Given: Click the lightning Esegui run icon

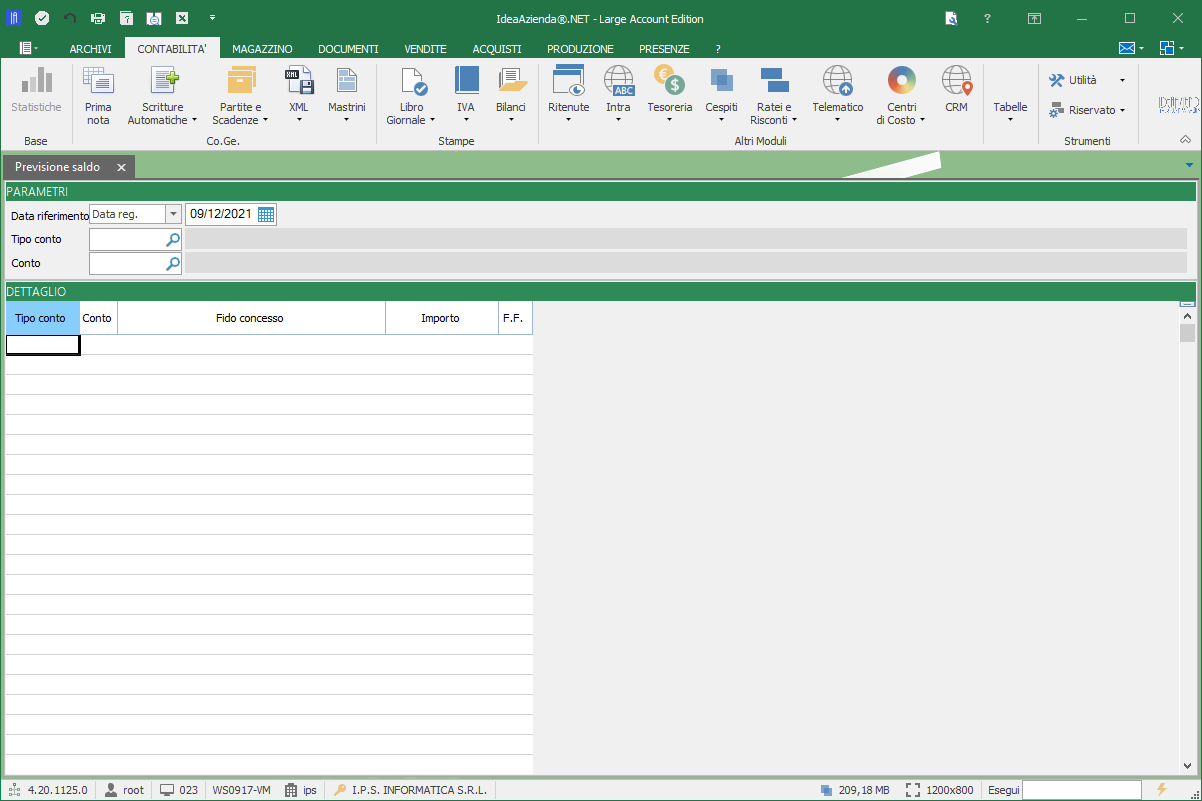Looking at the screenshot, I should [1161, 790].
